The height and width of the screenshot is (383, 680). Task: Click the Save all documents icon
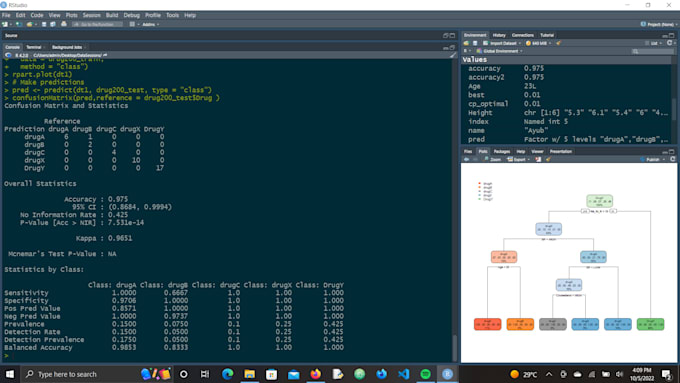click(52, 24)
